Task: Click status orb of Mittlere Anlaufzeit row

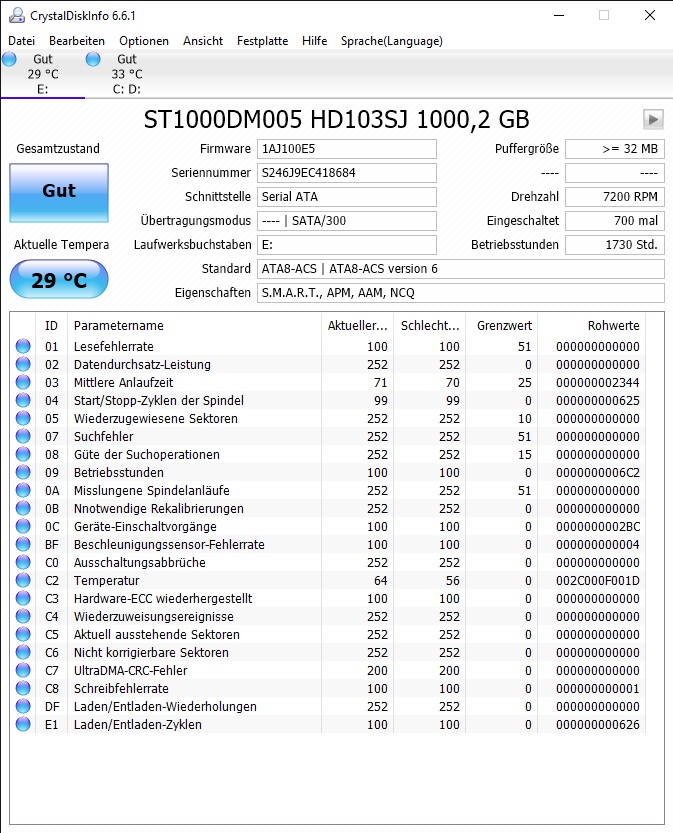Action: pos(23,382)
